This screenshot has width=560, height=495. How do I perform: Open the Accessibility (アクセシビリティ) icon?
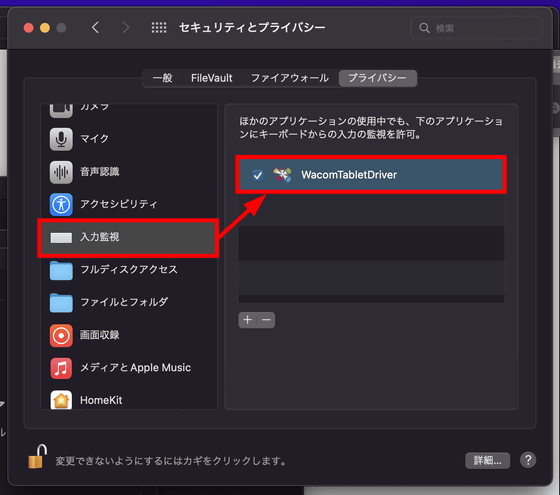point(61,205)
